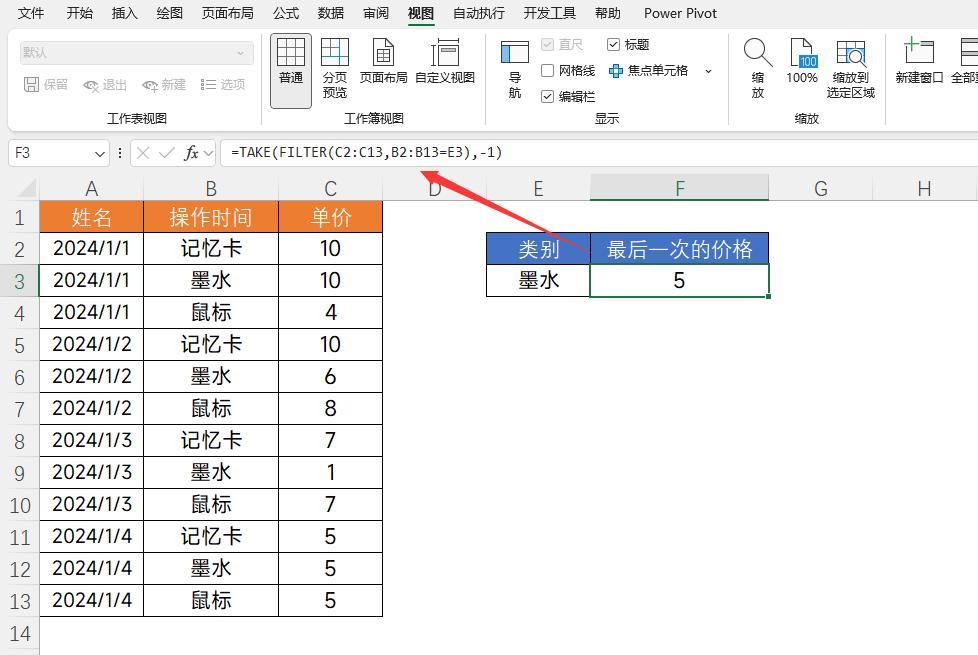Click the Insert Function fx button
This screenshot has width=978, height=655.
pyautogui.click(x=191, y=153)
